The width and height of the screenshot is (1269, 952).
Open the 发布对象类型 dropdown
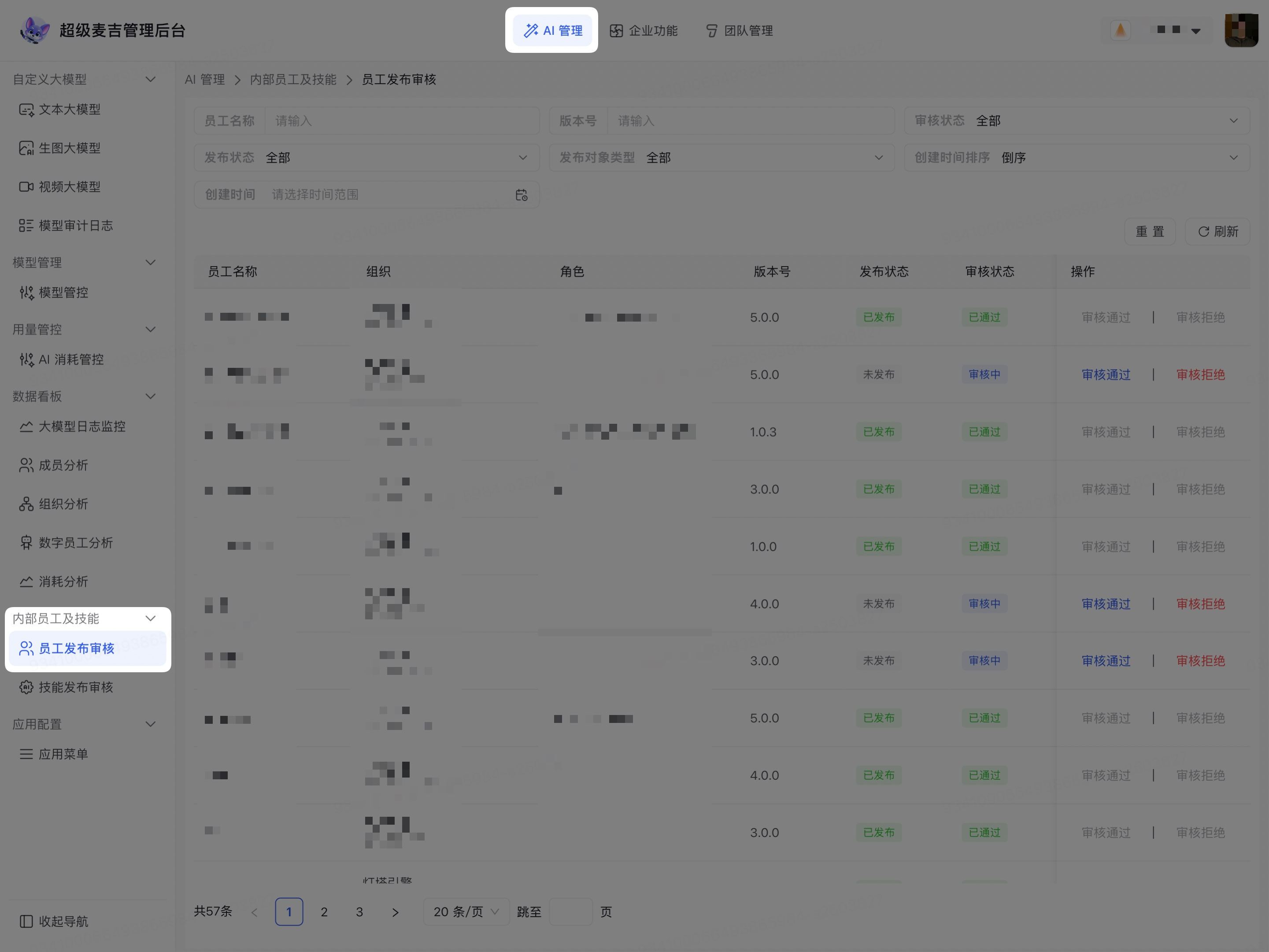pos(721,158)
